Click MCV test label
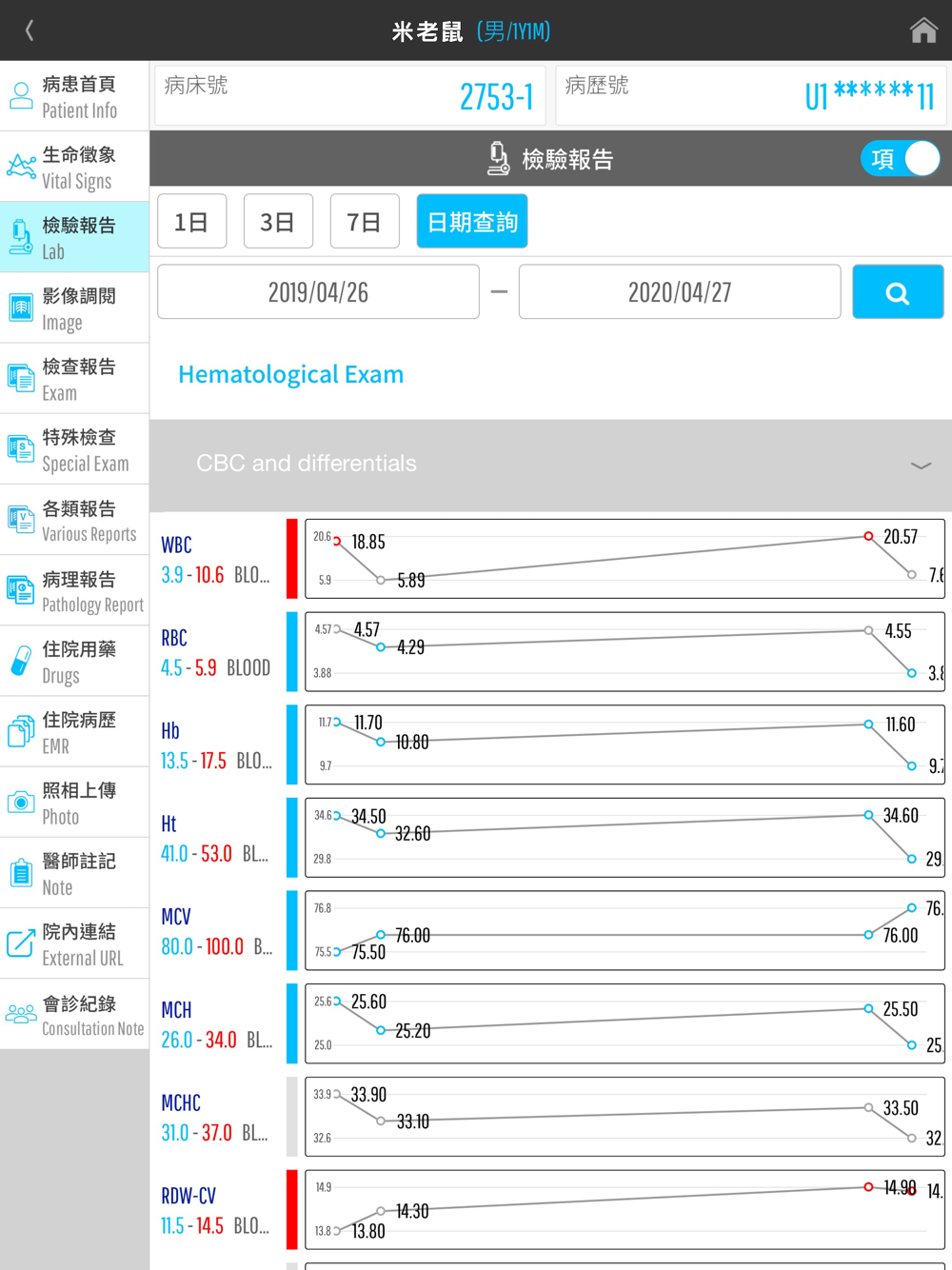952x1270 pixels. coord(176,917)
